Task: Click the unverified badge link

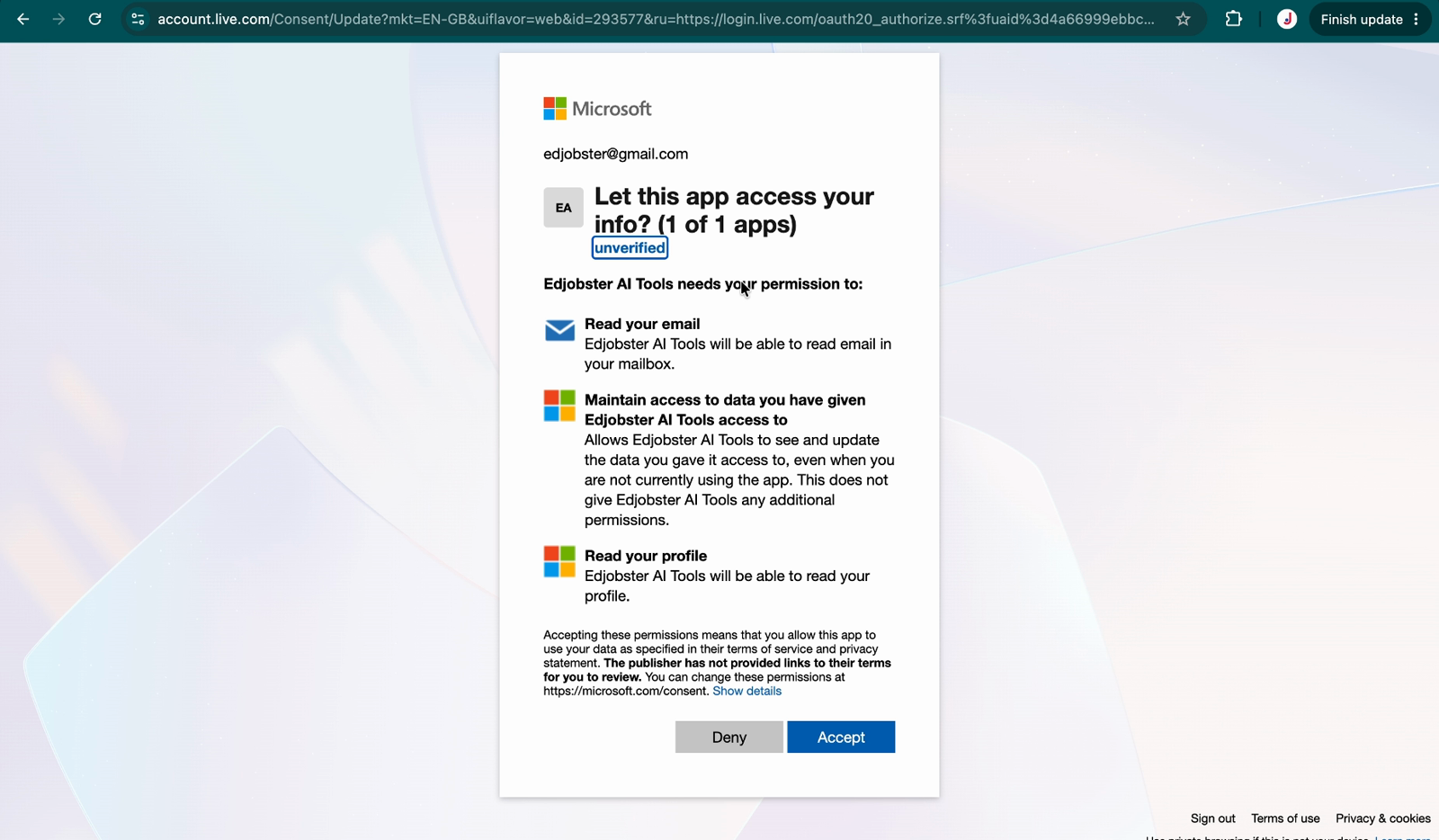Action: pos(630,248)
